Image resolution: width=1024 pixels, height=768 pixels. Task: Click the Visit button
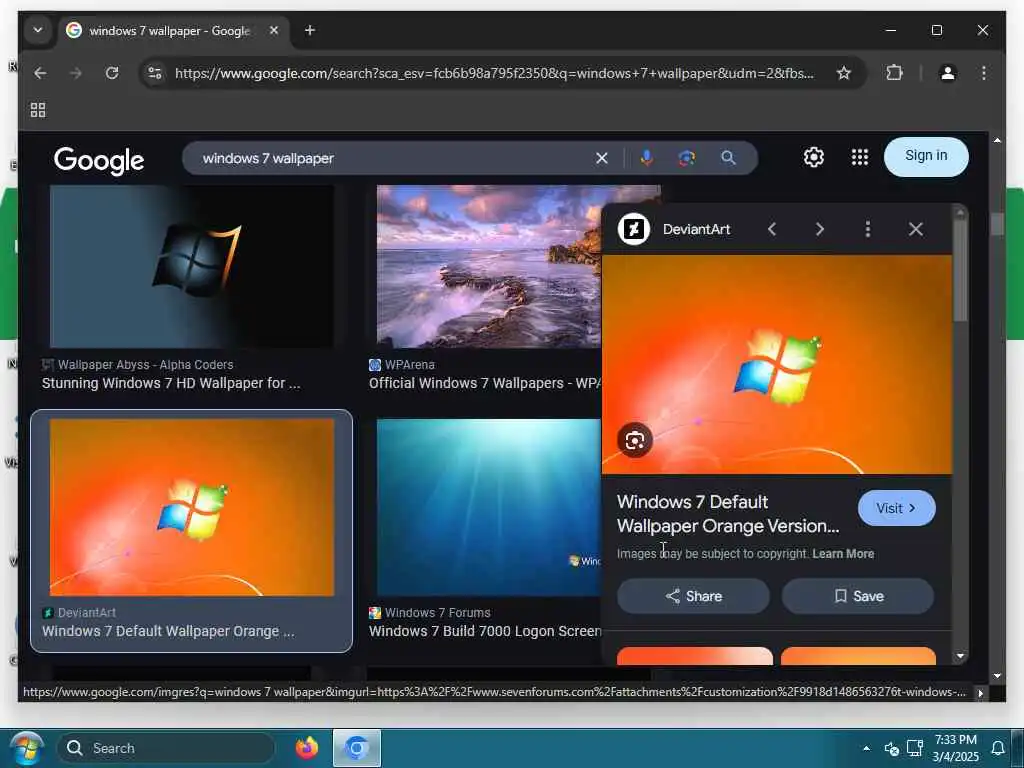[x=896, y=508]
